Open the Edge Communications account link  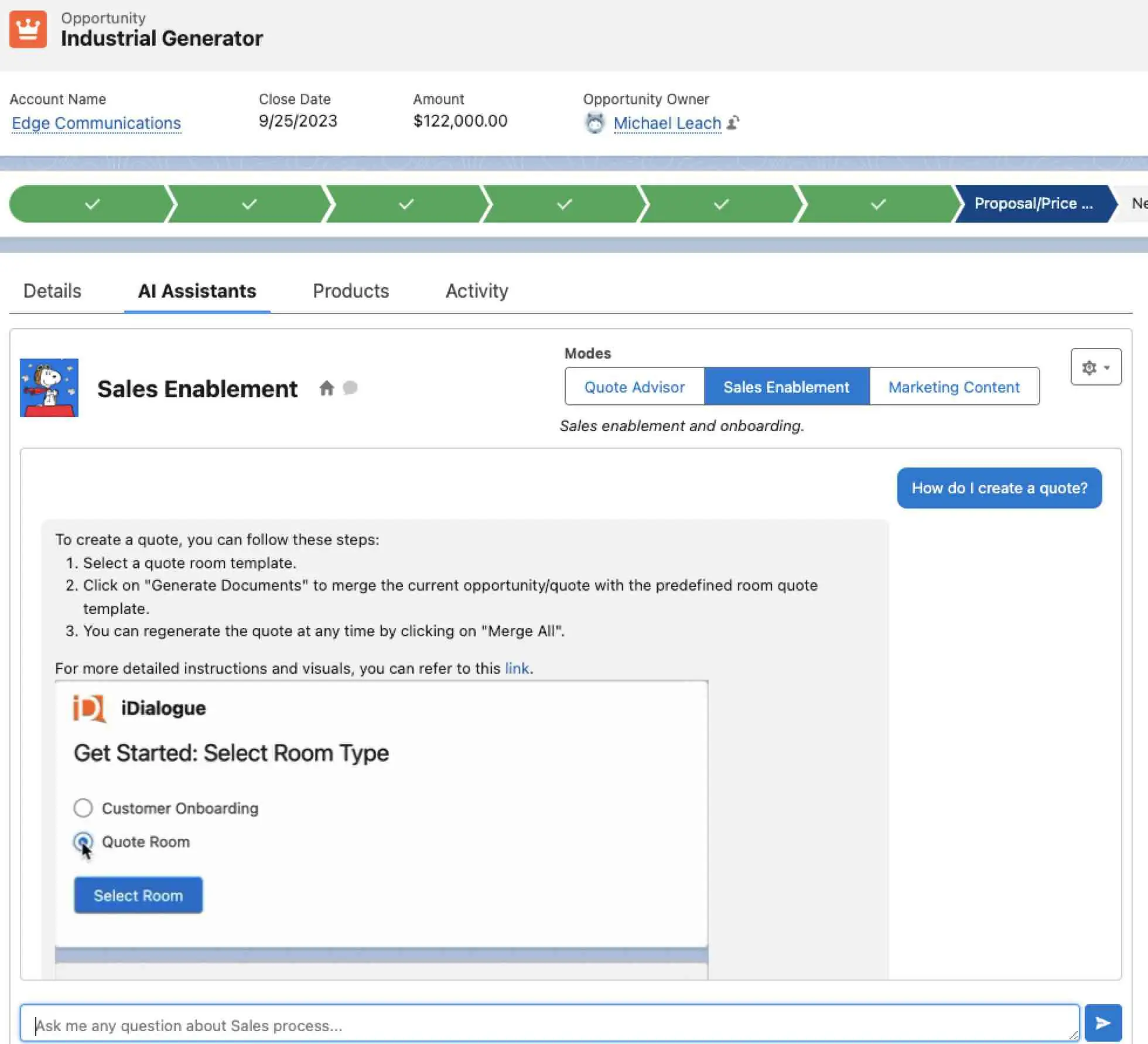click(x=96, y=123)
